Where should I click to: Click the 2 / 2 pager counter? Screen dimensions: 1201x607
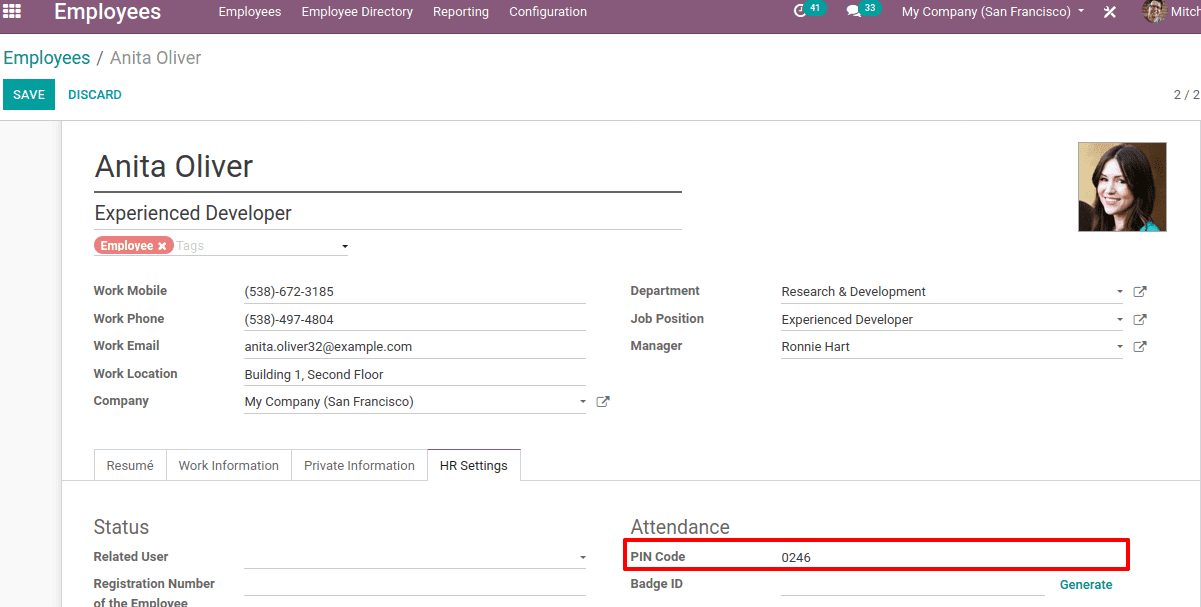click(x=1186, y=95)
